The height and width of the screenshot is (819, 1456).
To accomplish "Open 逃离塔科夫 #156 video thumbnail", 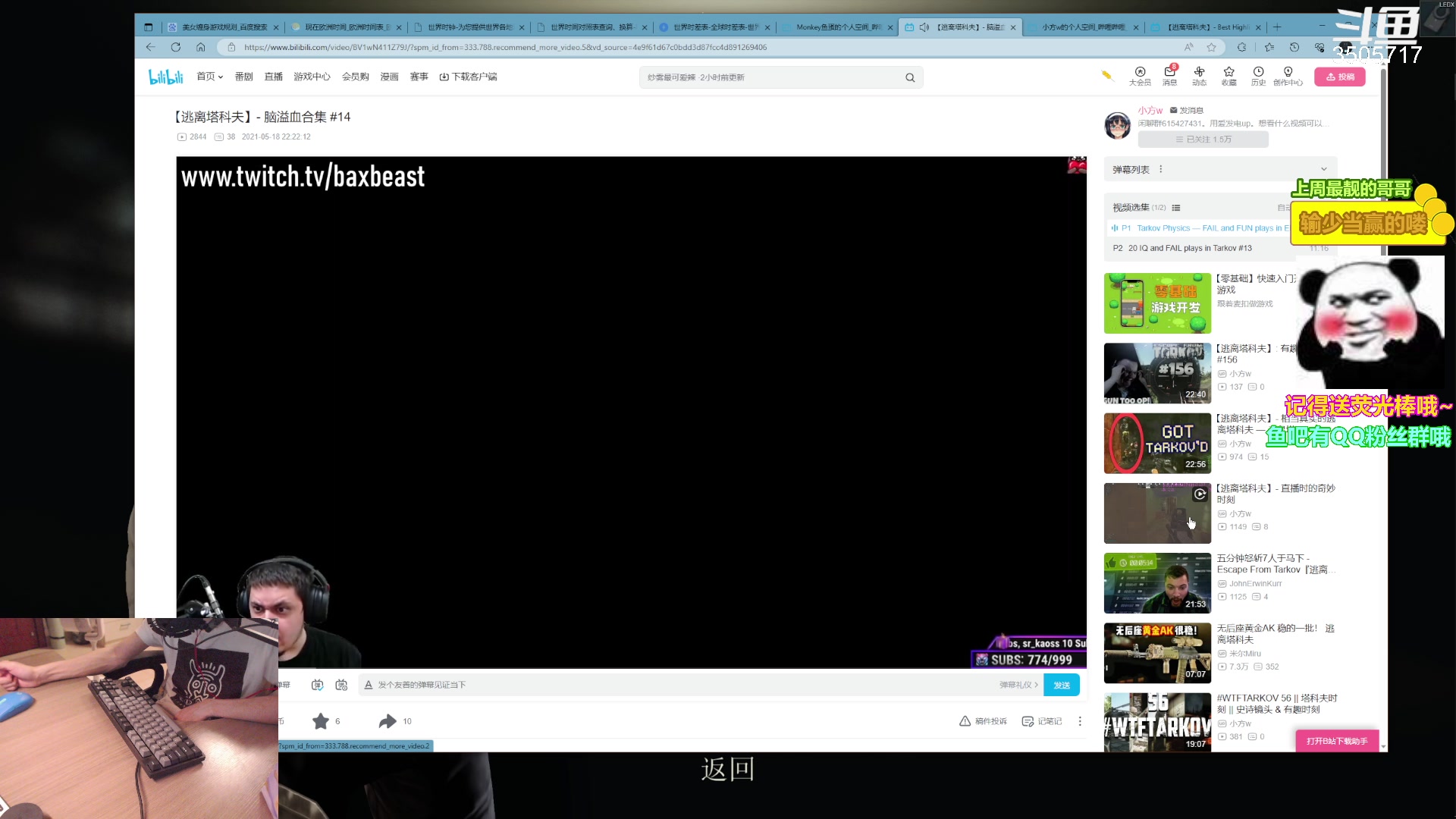I will pos(1157,373).
